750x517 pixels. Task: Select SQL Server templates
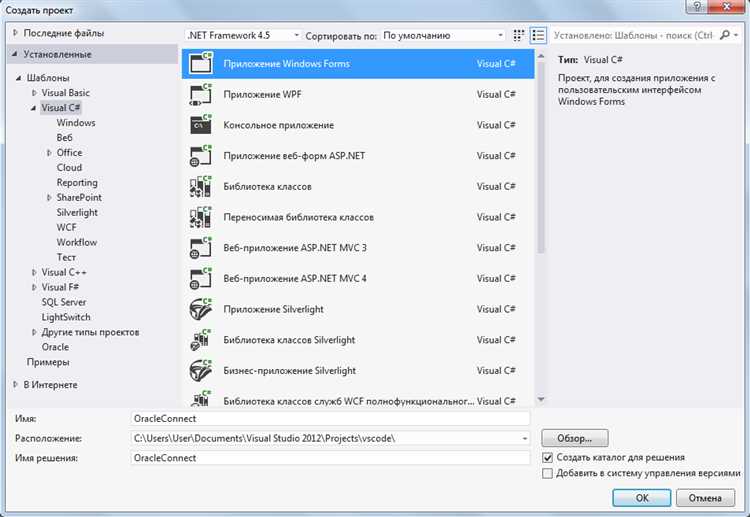tap(64, 302)
